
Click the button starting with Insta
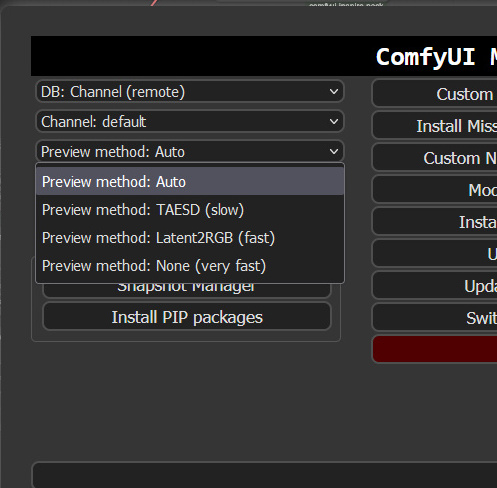click(434, 222)
